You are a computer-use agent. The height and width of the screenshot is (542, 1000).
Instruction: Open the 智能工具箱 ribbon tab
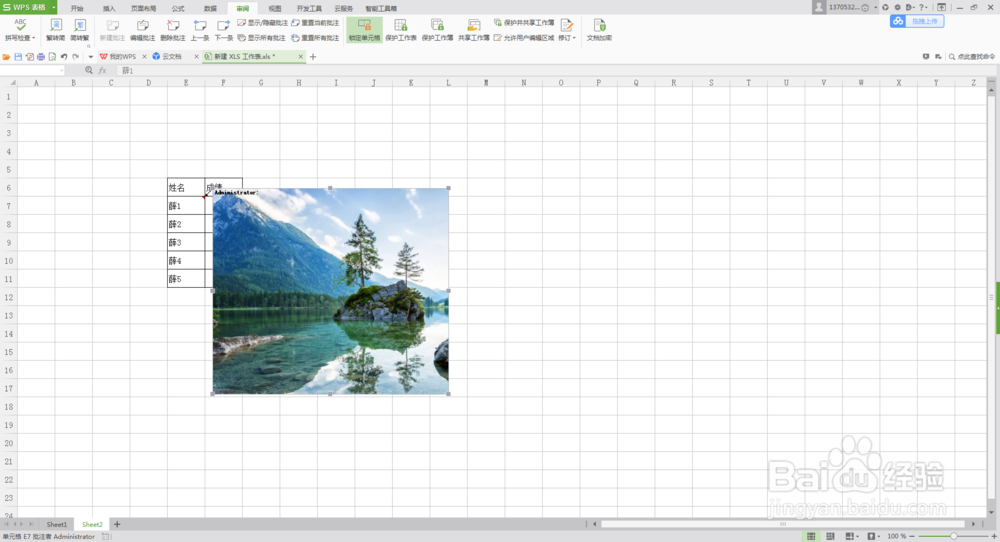[x=381, y=8]
